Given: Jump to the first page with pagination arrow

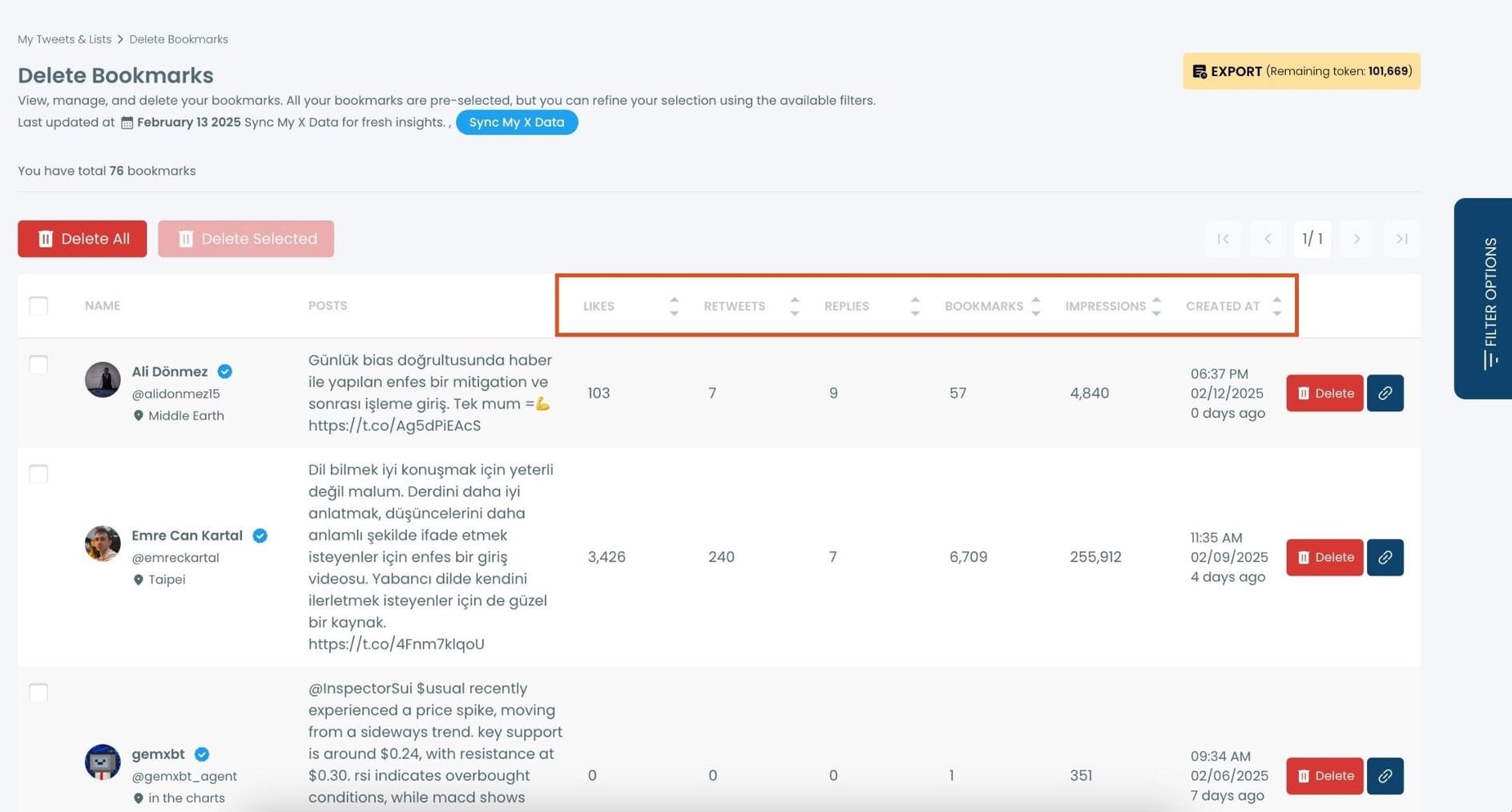Looking at the screenshot, I should [1222, 238].
